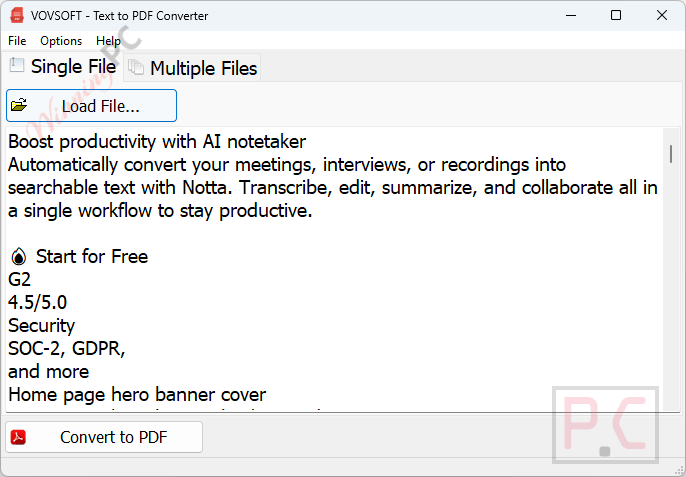The width and height of the screenshot is (686, 477).
Task: Click the line starting 'Automatically convert your meetings'
Action: [287, 165]
